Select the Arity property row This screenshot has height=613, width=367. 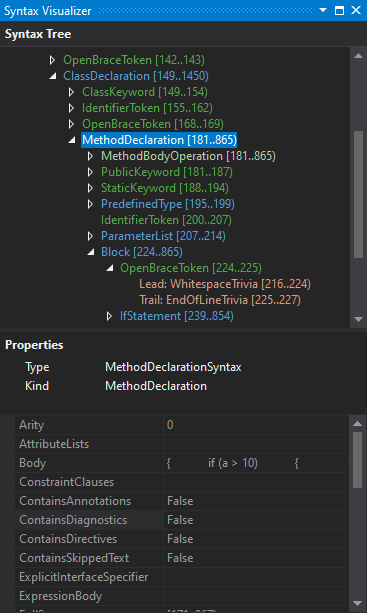tap(181, 425)
